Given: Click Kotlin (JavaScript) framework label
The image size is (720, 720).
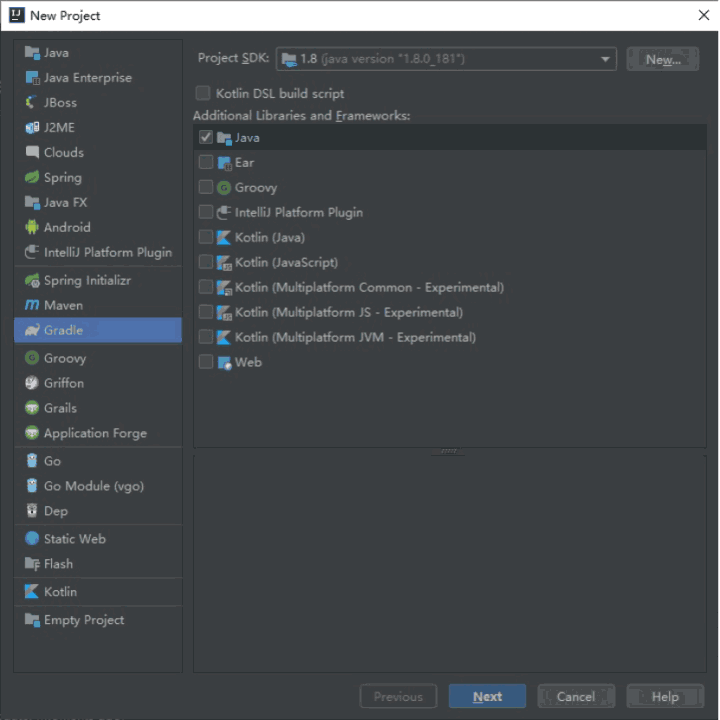Looking at the screenshot, I should click(x=286, y=262).
